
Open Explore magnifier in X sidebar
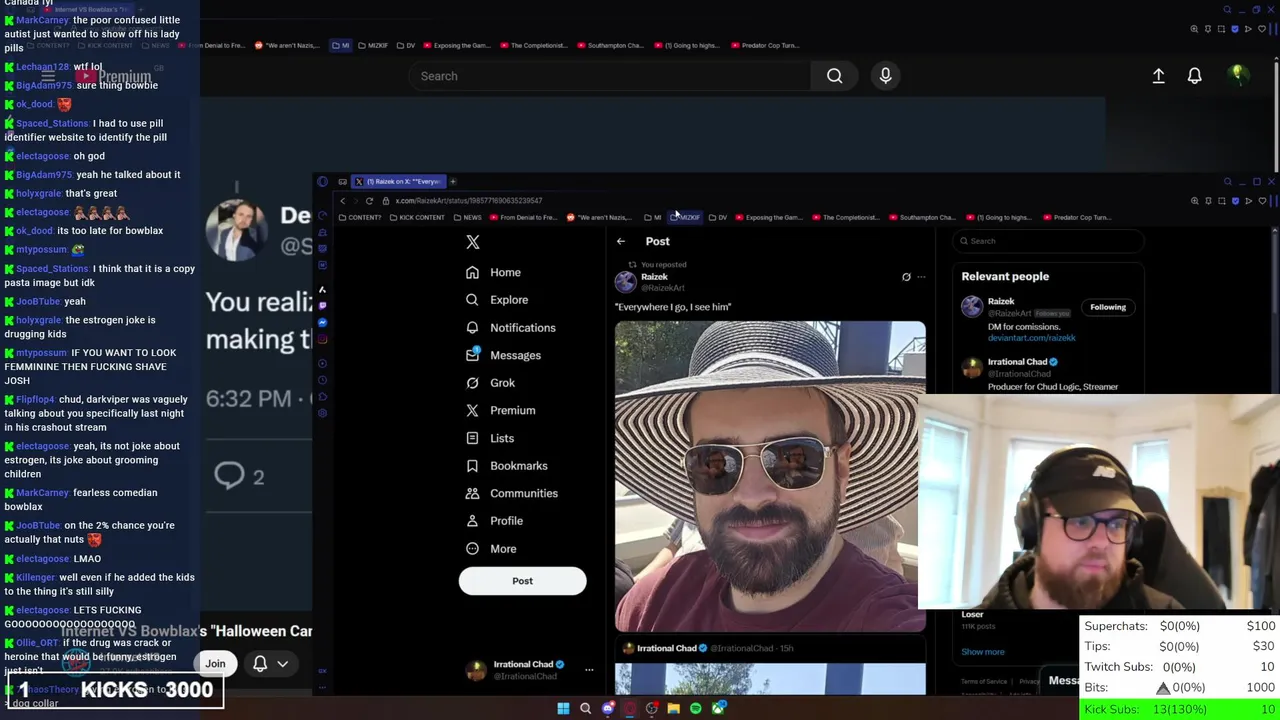coord(472,300)
